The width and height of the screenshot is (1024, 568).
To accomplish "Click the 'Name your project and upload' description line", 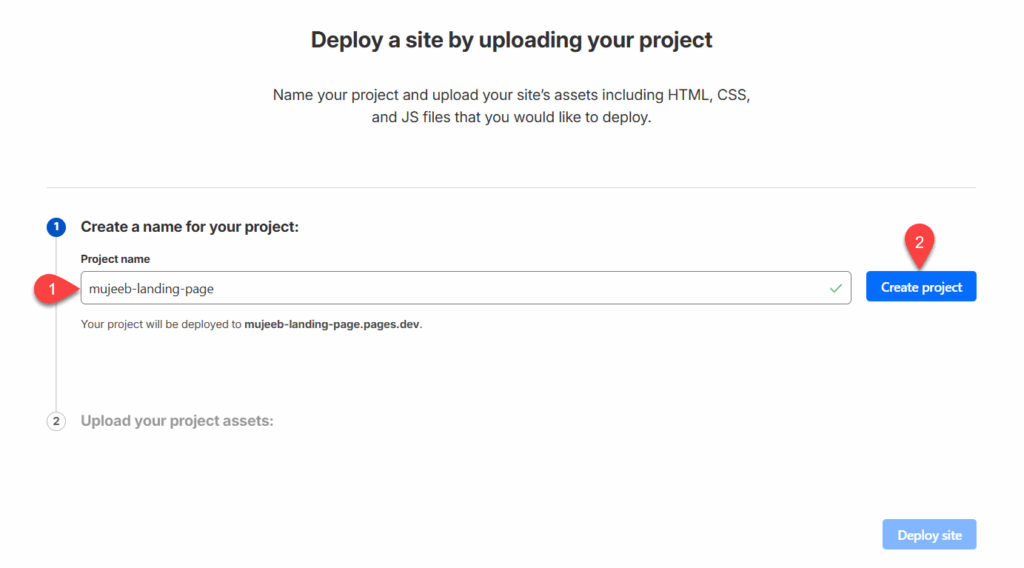I will coord(511,95).
